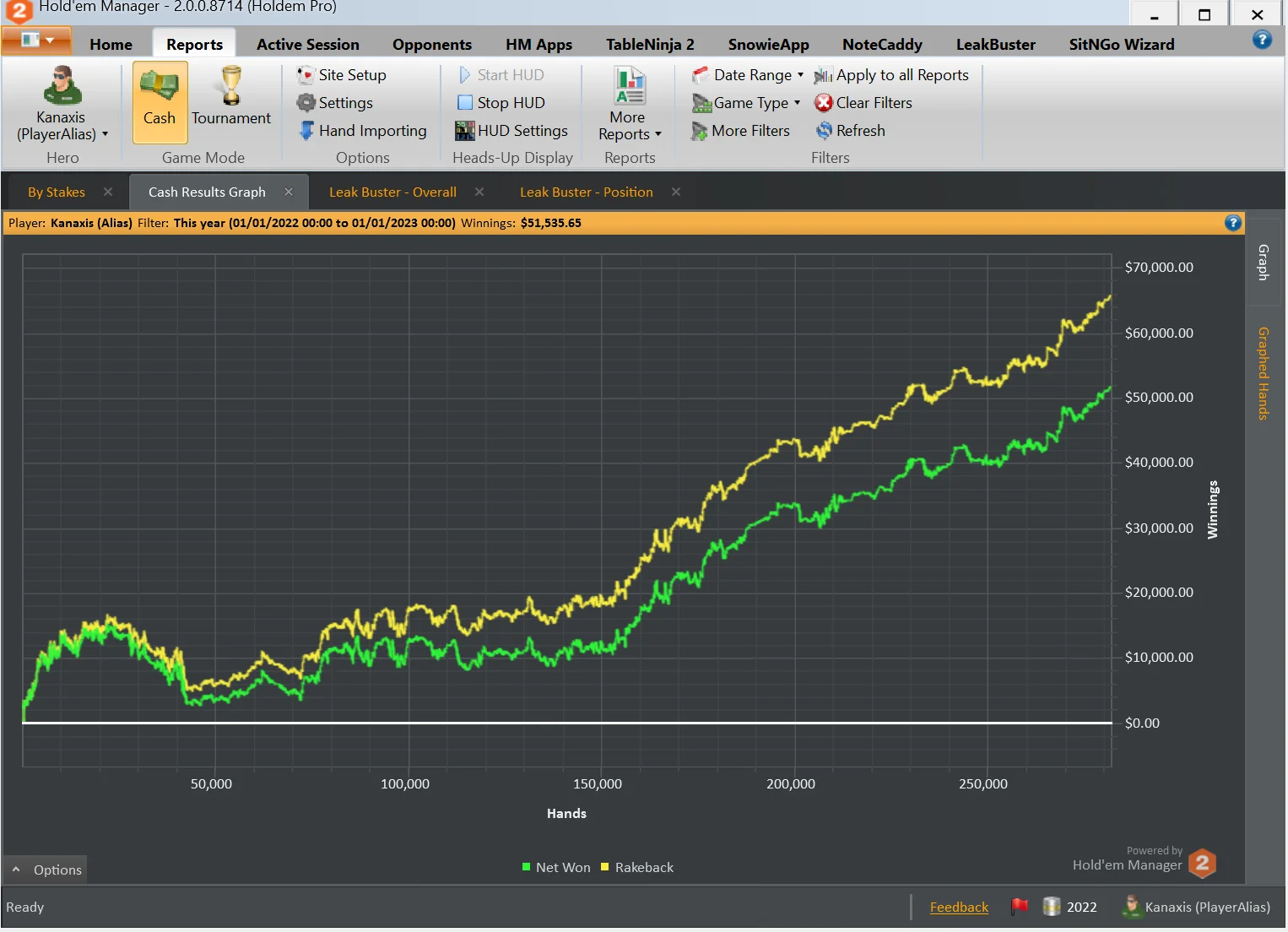Open More Filters
1288x932 pixels.
tap(741, 131)
